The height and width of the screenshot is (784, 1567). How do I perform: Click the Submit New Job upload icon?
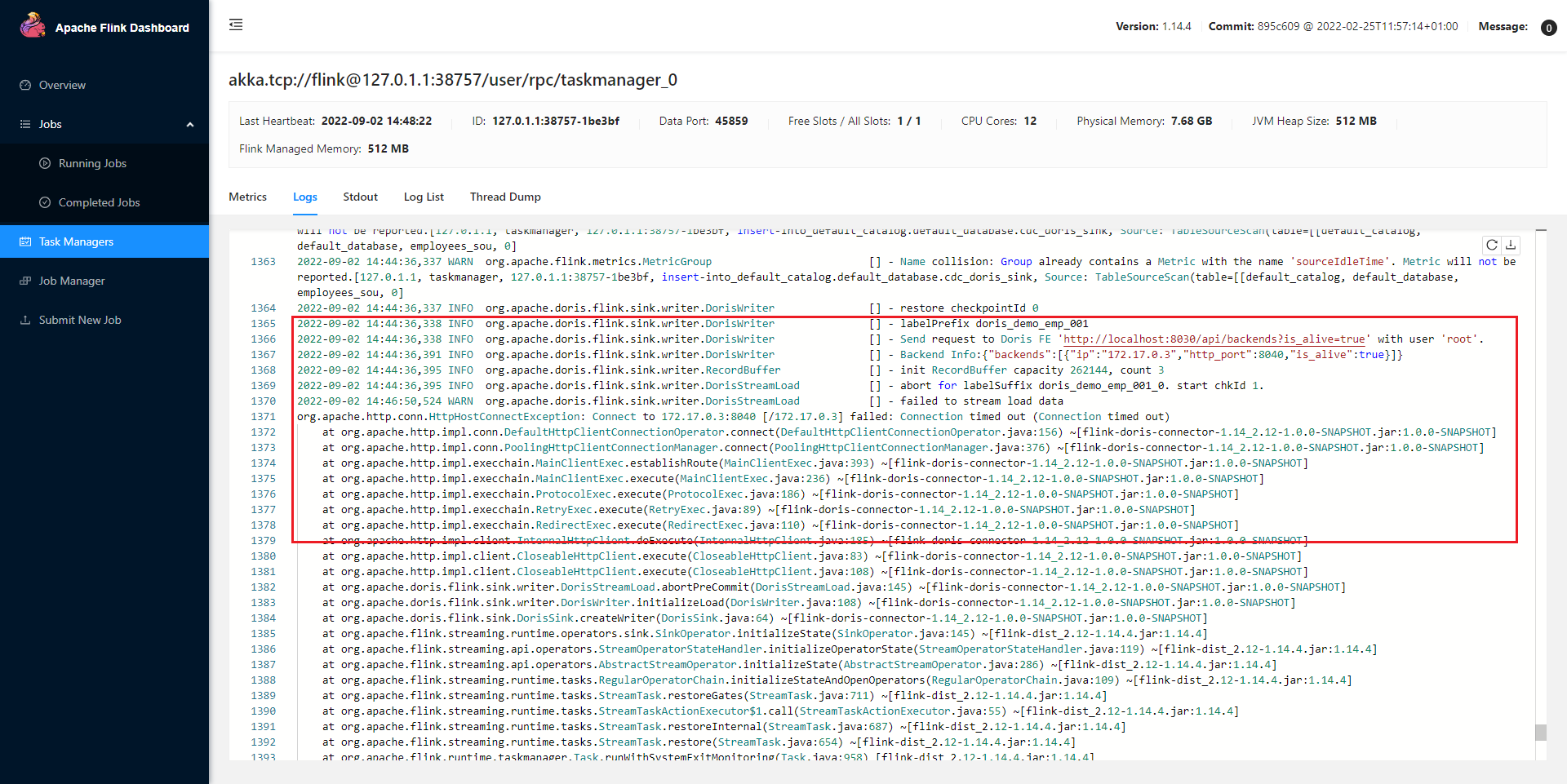pyautogui.click(x=25, y=320)
